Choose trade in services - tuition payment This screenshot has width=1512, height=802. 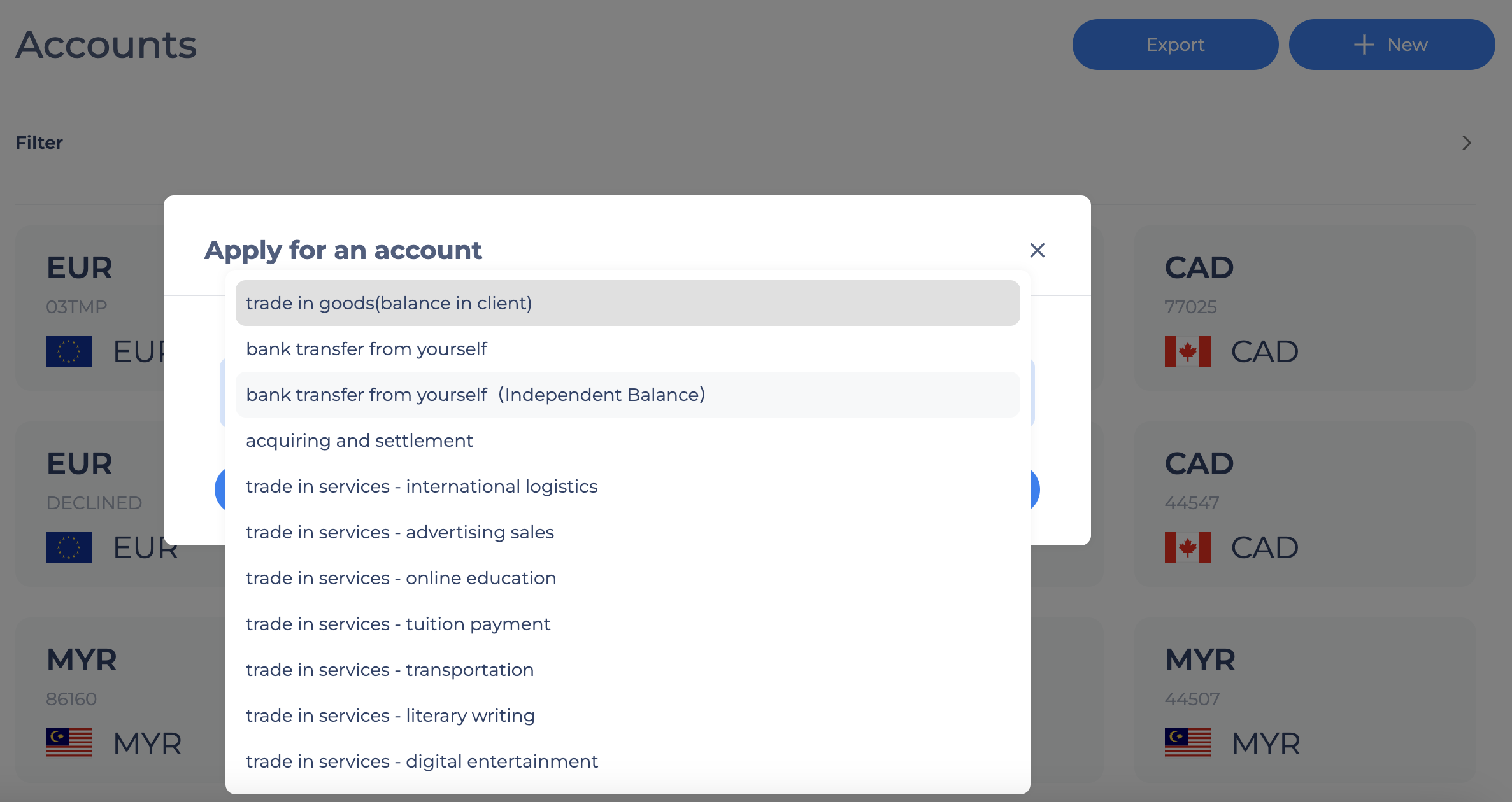(627, 624)
